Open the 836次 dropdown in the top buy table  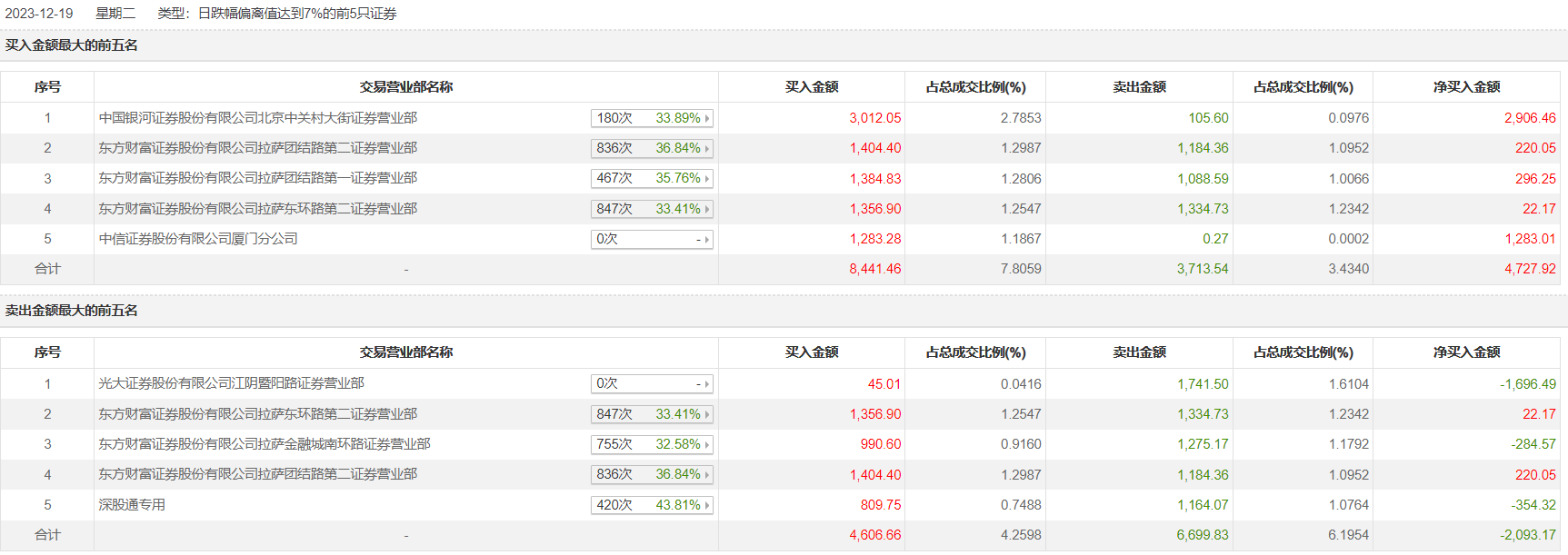[x=651, y=148]
